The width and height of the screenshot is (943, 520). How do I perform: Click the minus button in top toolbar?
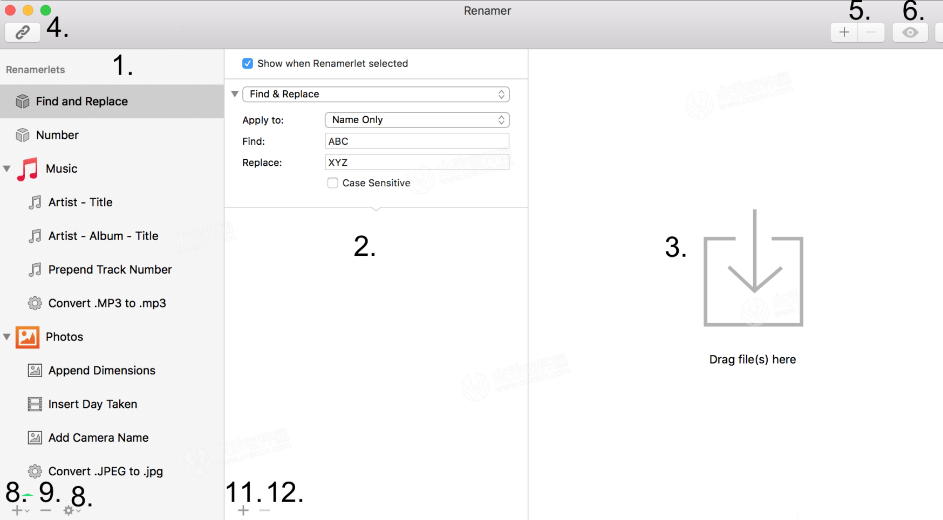[x=871, y=32]
